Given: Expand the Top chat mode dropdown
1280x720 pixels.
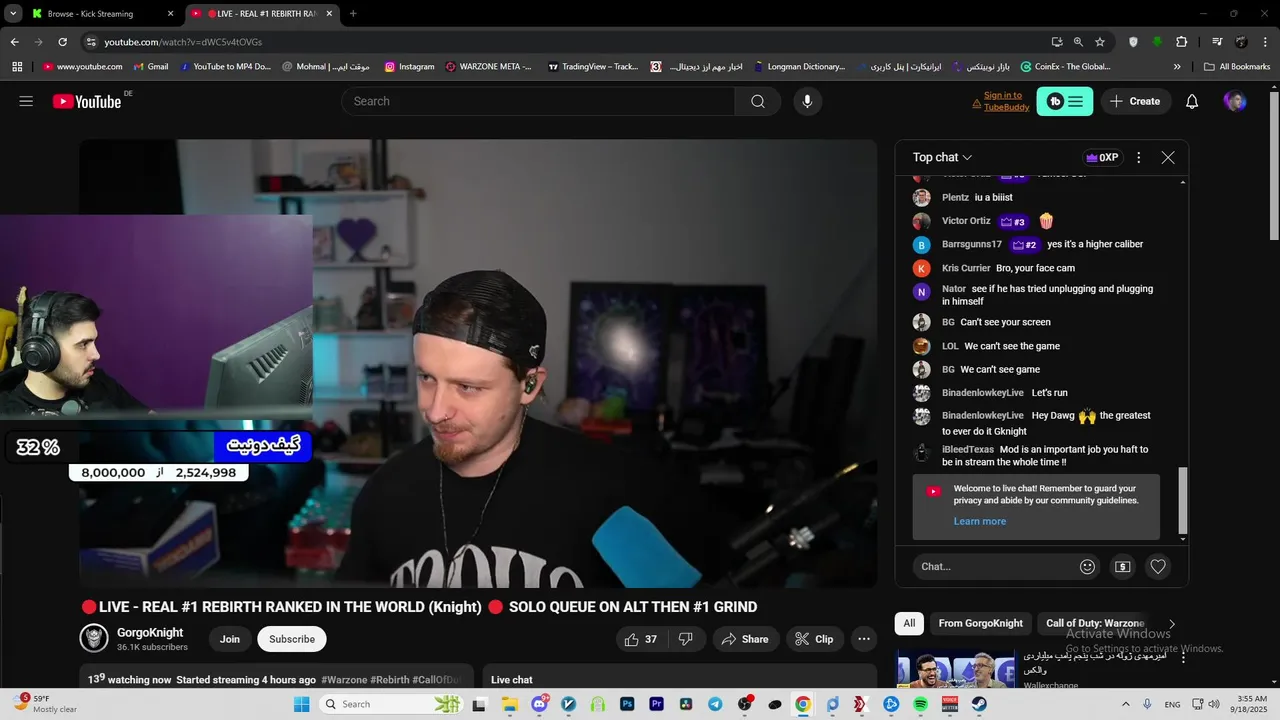Looking at the screenshot, I should point(942,157).
